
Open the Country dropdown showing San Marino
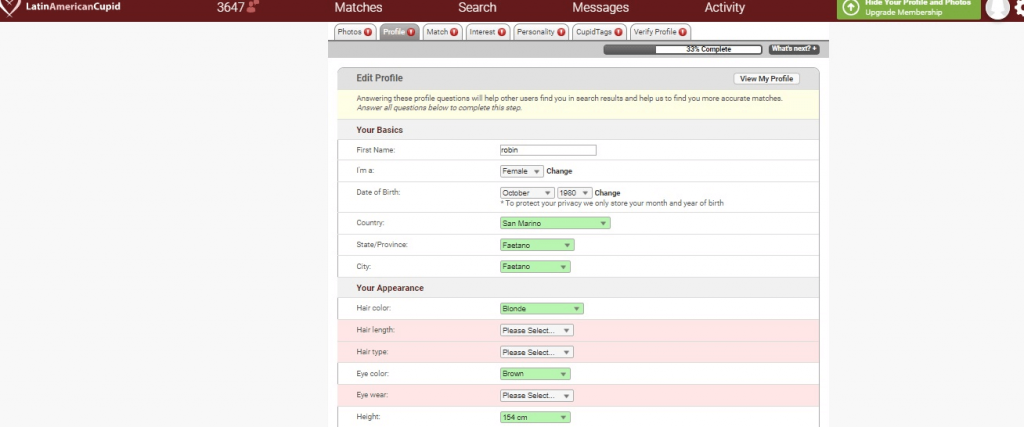[554, 223]
